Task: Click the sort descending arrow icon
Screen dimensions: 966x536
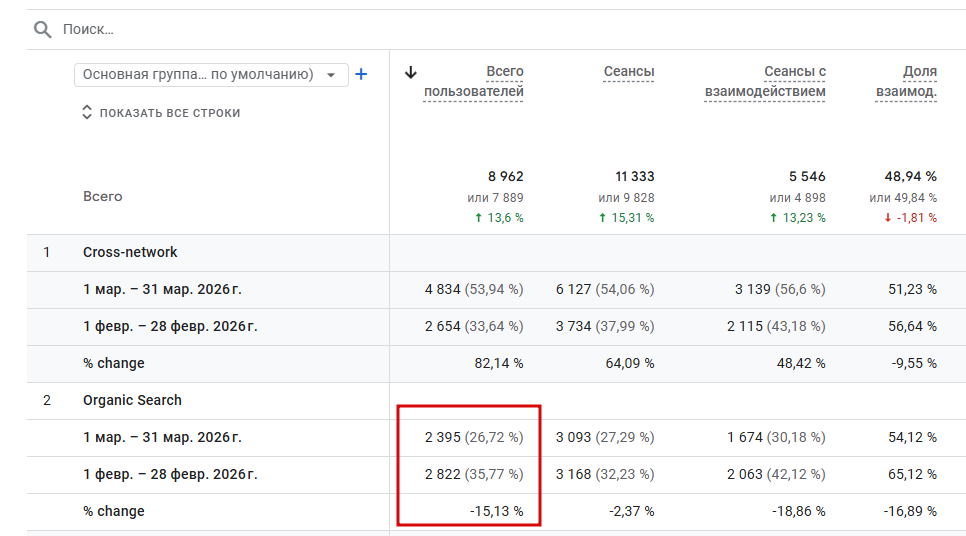Action: (410, 72)
